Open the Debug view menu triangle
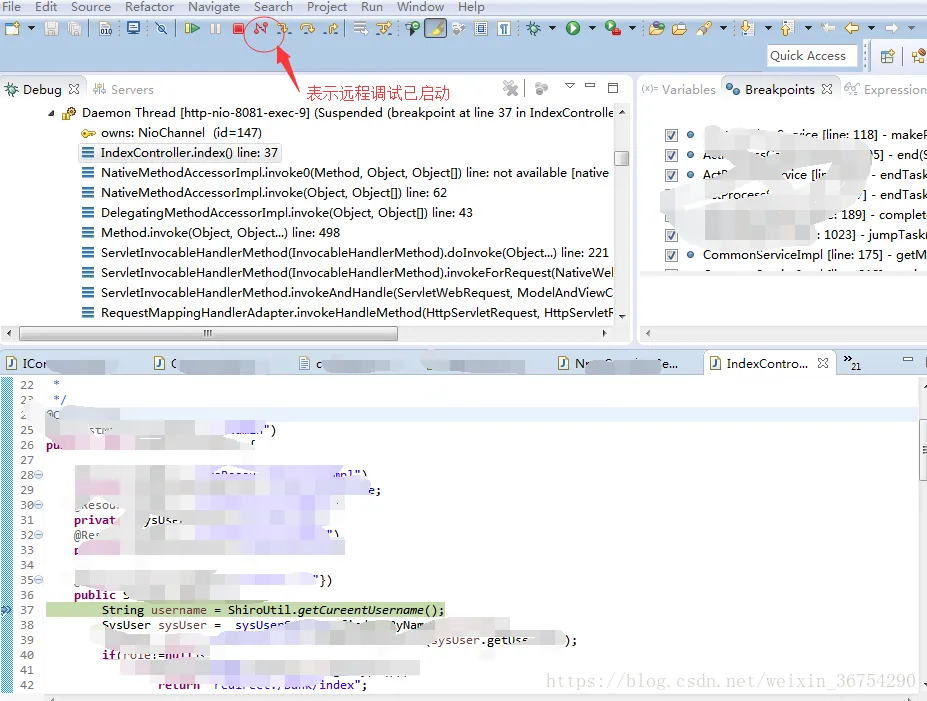This screenshot has width=927, height=701. pyautogui.click(x=569, y=86)
